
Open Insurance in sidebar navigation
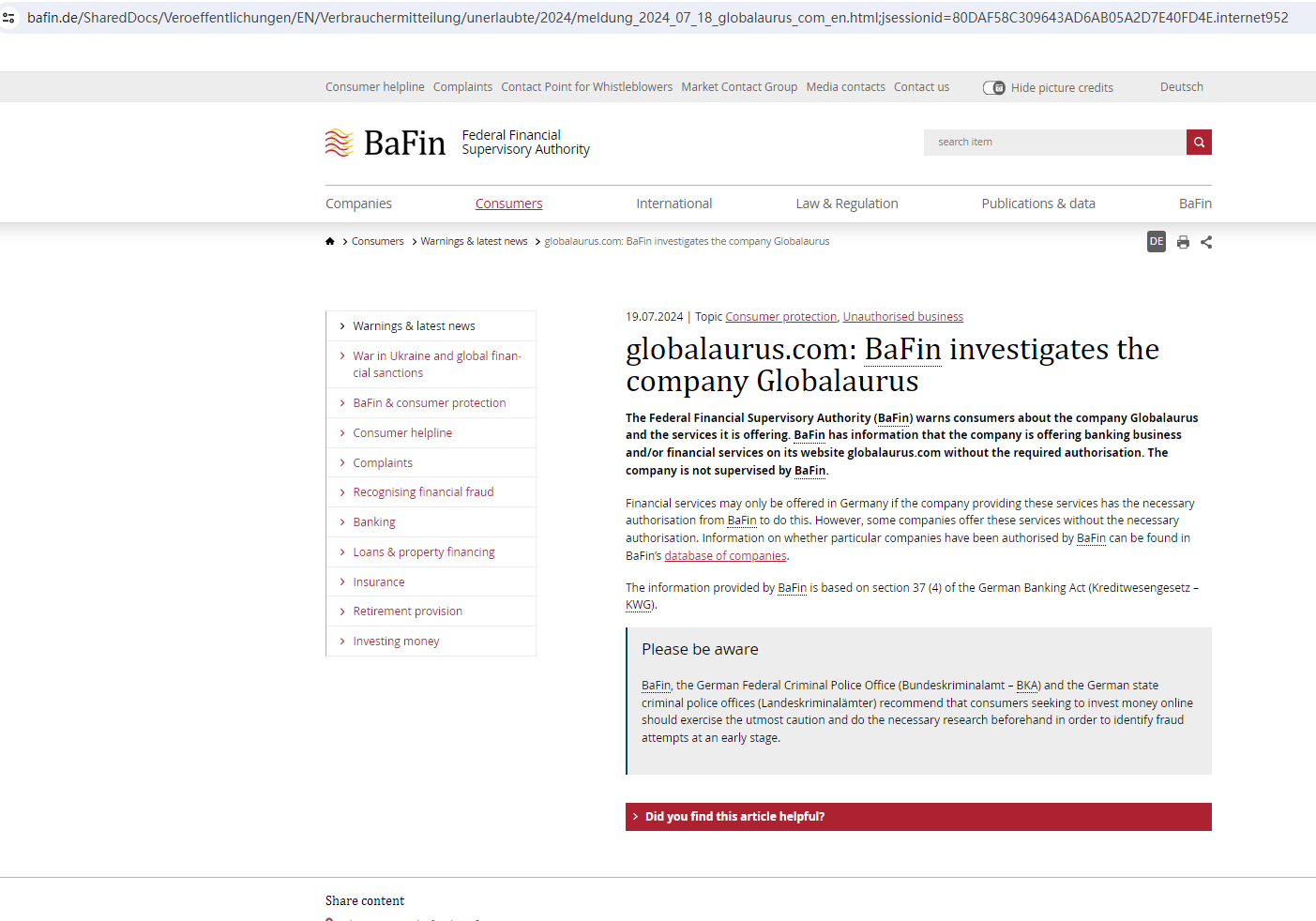click(x=379, y=582)
